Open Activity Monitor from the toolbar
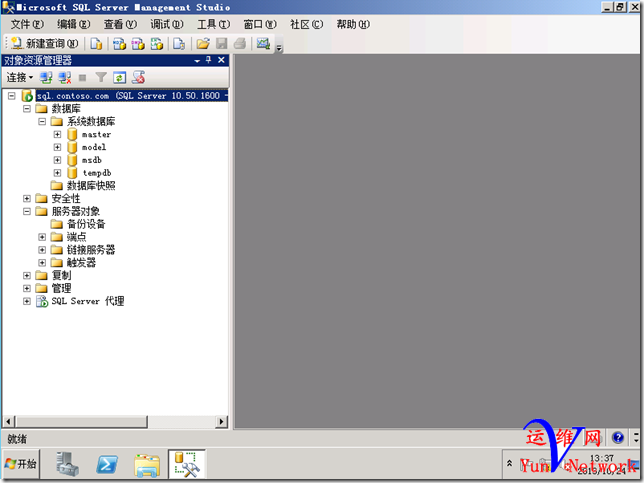The width and height of the screenshot is (644, 483). pos(263,43)
